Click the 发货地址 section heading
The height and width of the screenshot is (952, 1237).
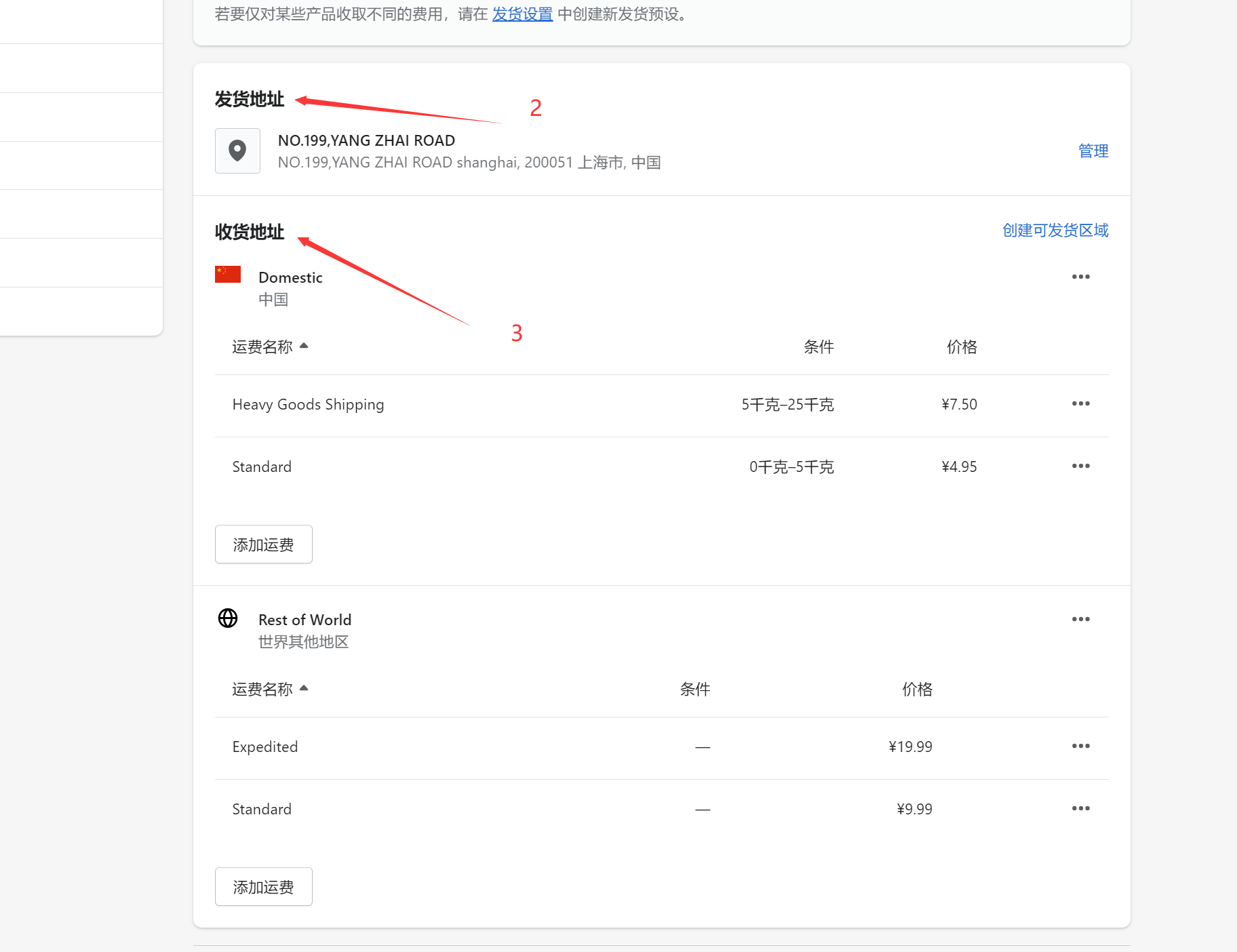pos(250,99)
